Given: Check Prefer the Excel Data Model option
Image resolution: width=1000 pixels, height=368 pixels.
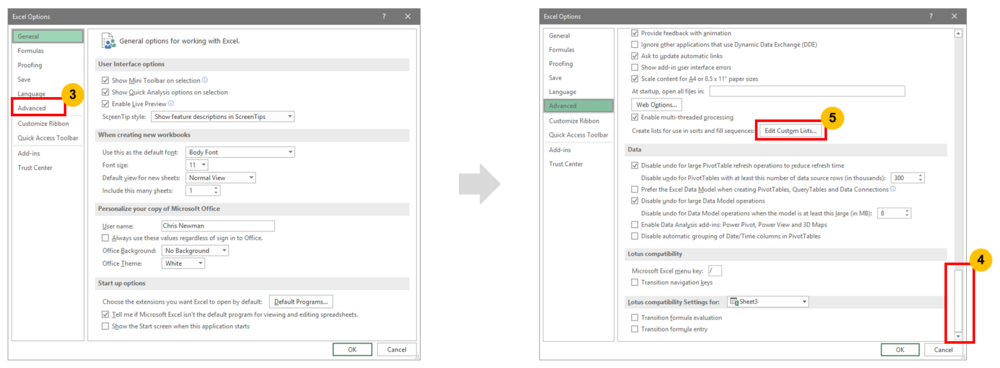Looking at the screenshot, I should pyautogui.click(x=635, y=189).
